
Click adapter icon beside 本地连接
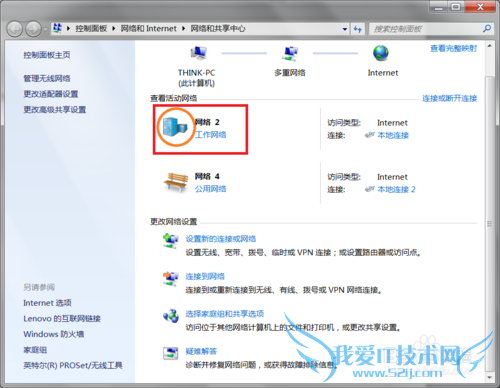370,135
